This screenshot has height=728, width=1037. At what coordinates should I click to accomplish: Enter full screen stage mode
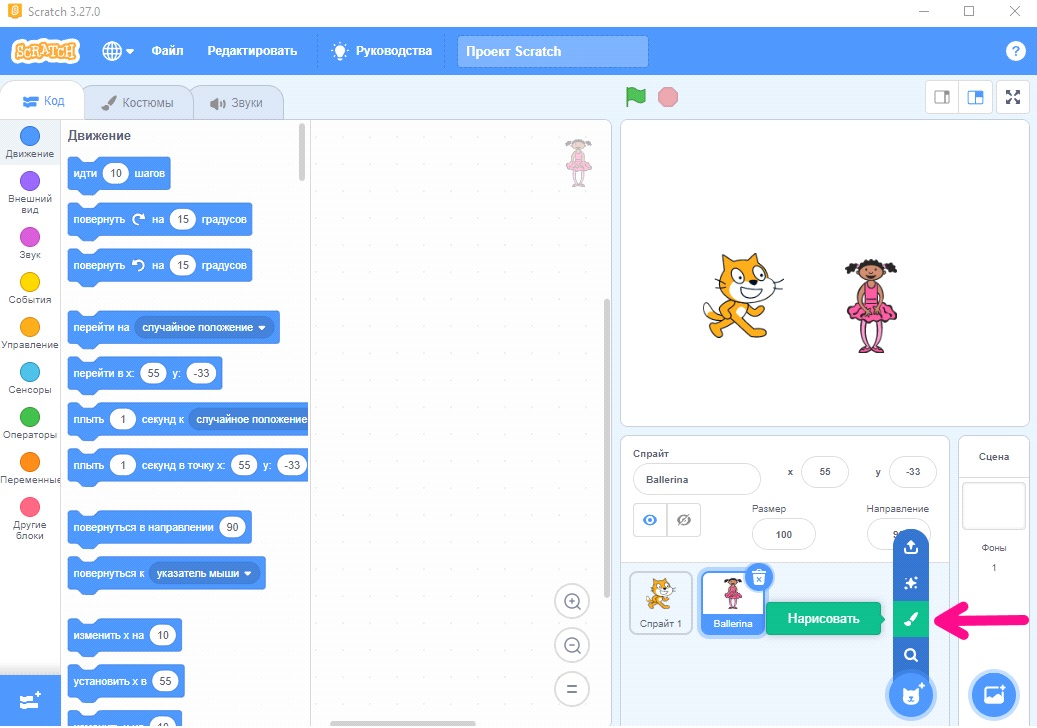pyautogui.click(x=1013, y=98)
